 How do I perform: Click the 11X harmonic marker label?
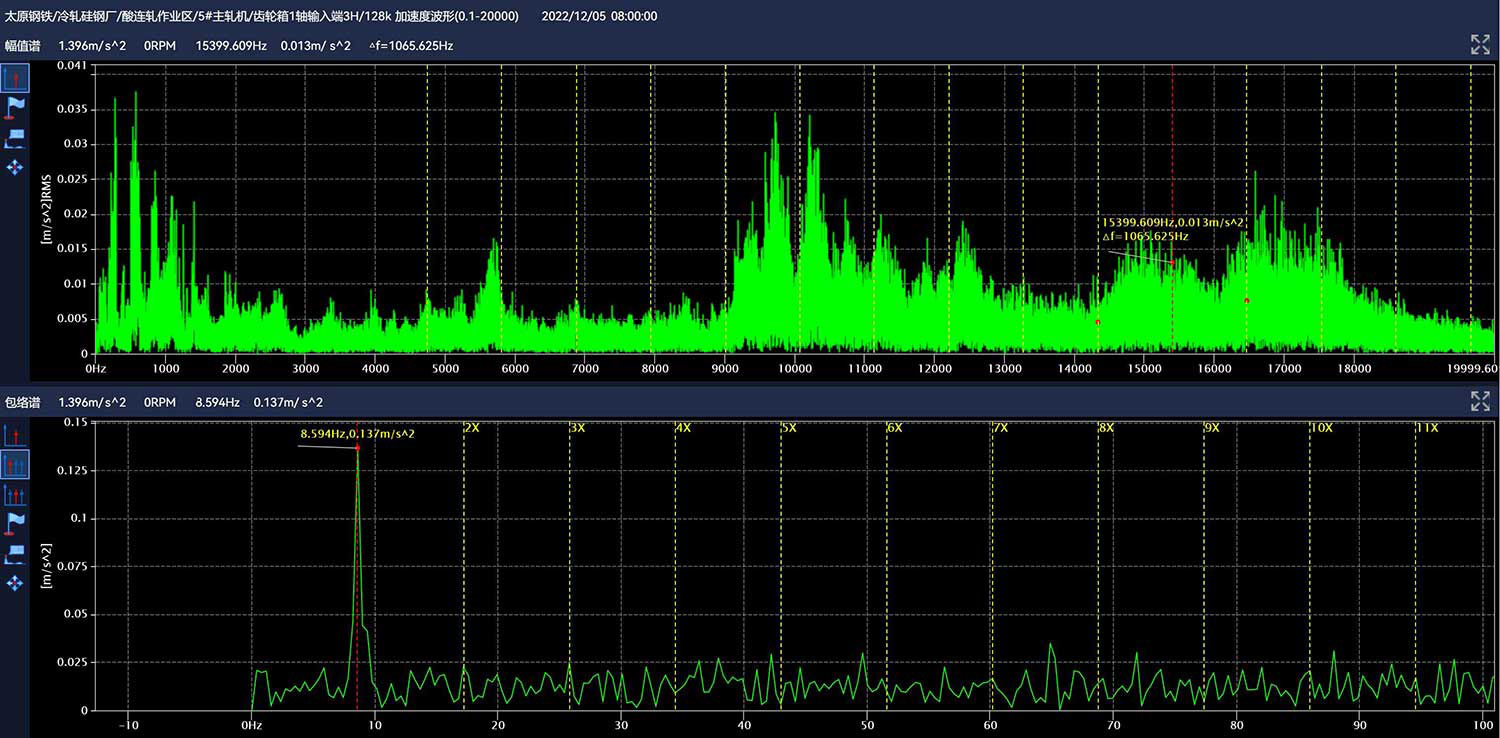(1427, 428)
